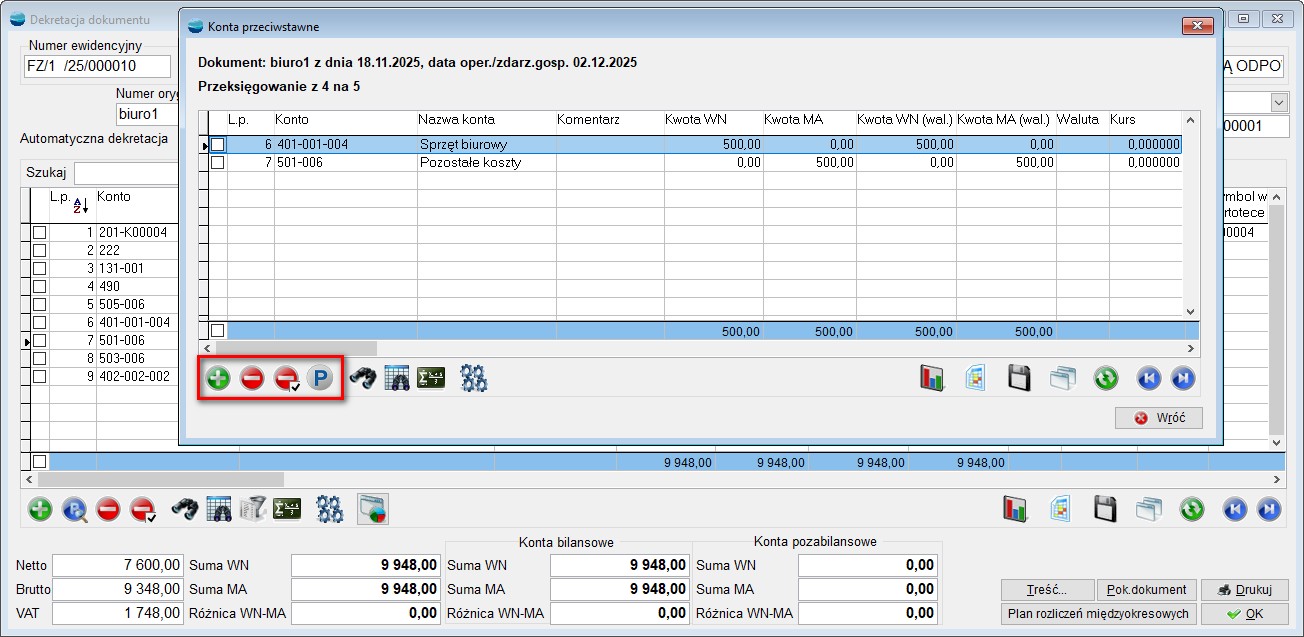Image resolution: width=1304 pixels, height=637 pixels.
Task: Click the Plan rozliczeń międzyokresowych button
Action: click(1096, 613)
